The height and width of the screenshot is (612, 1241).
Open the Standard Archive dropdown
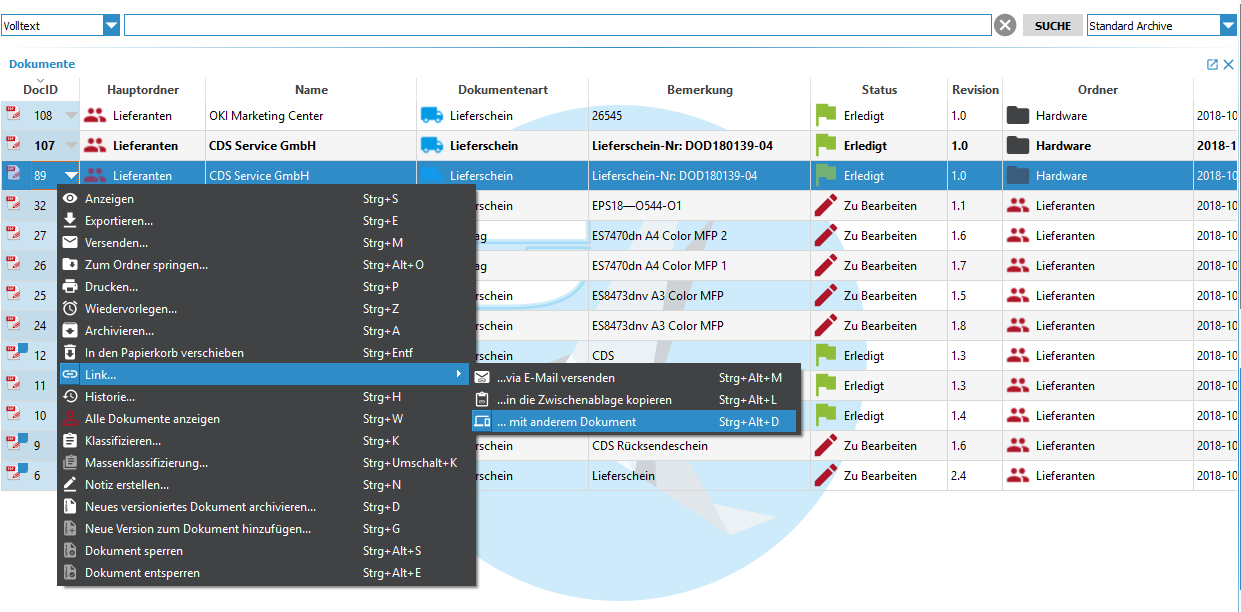pyautogui.click(x=1228, y=26)
